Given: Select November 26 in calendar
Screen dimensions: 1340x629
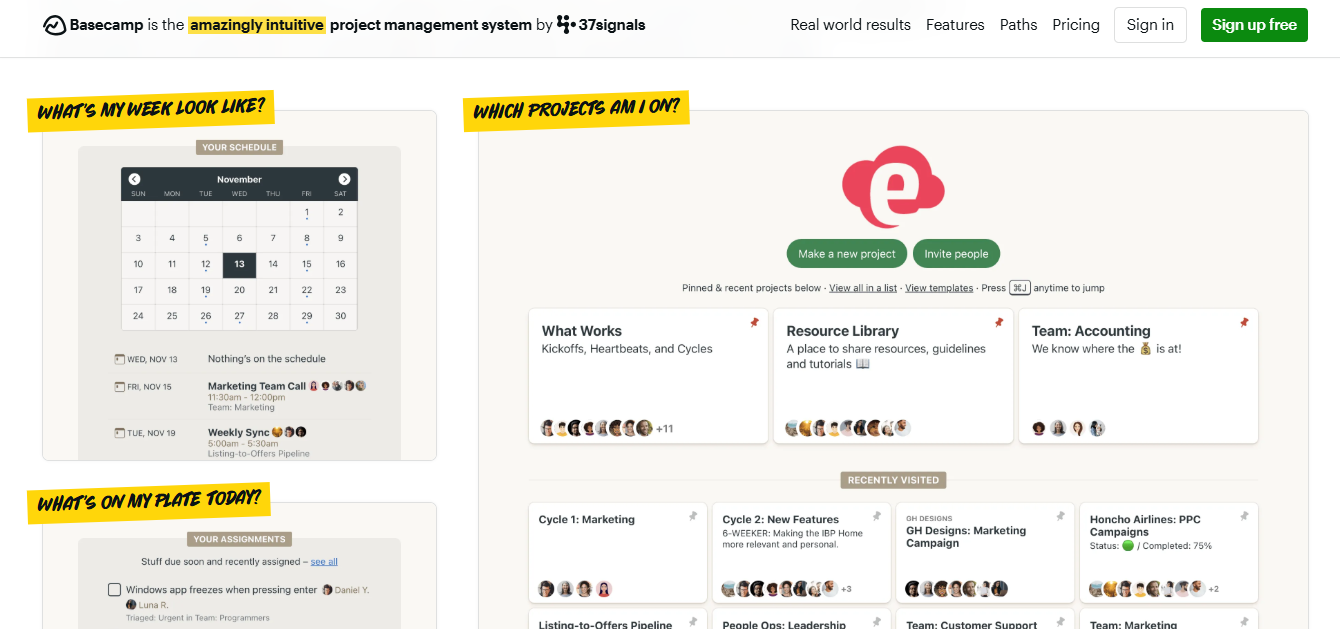Looking at the screenshot, I should click(x=206, y=316).
